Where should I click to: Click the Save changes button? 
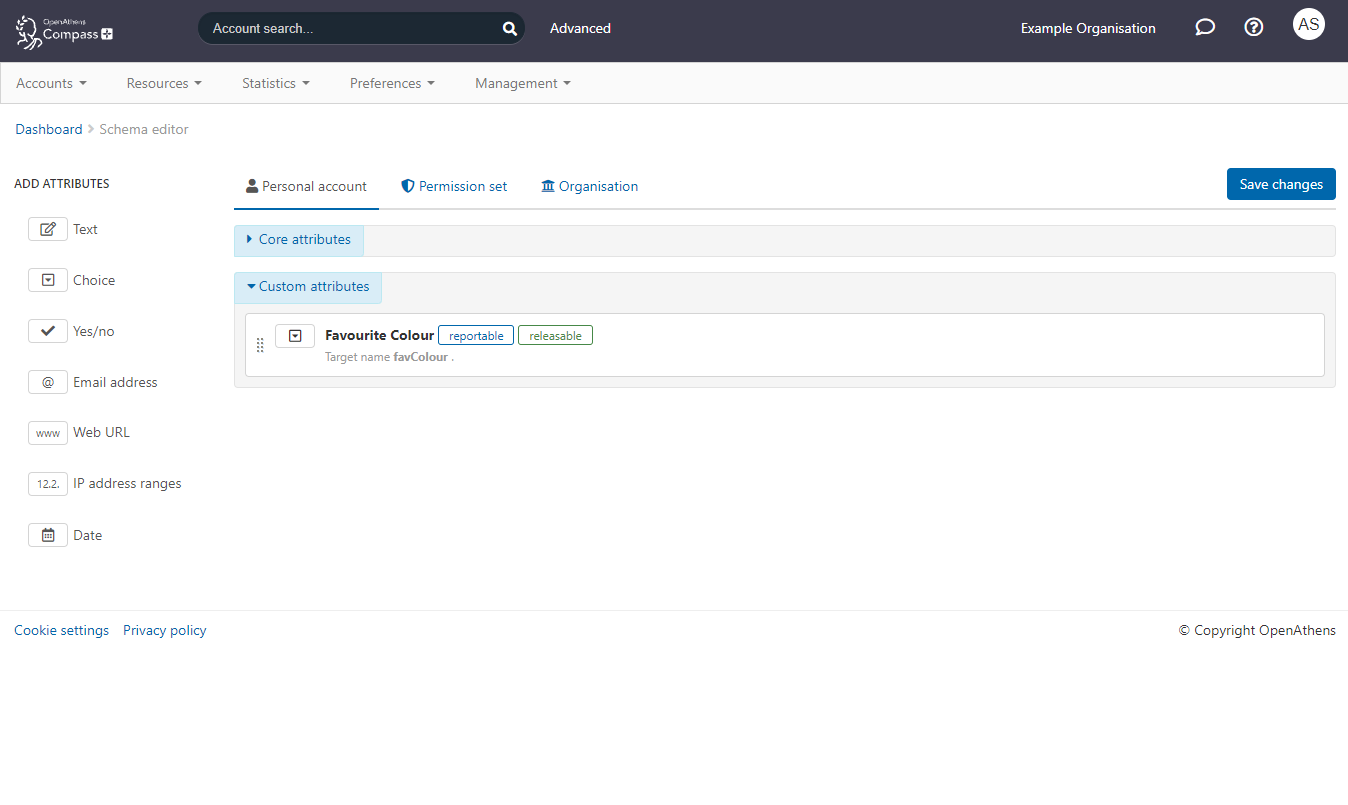click(1280, 184)
